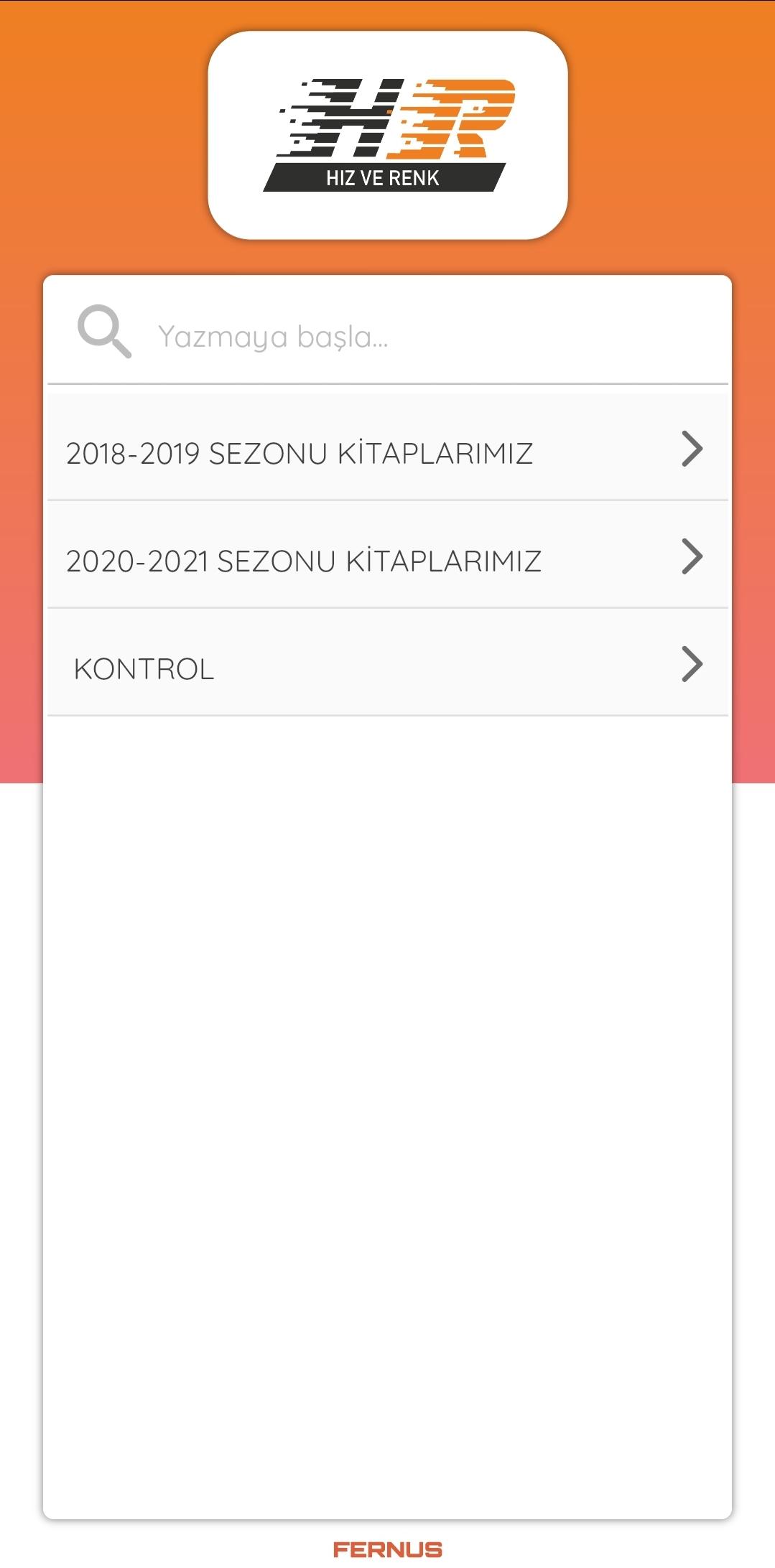The width and height of the screenshot is (775, 1568).
Task: Focus the 'Yazmaya başla...' search field
Action: click(431, 336)
